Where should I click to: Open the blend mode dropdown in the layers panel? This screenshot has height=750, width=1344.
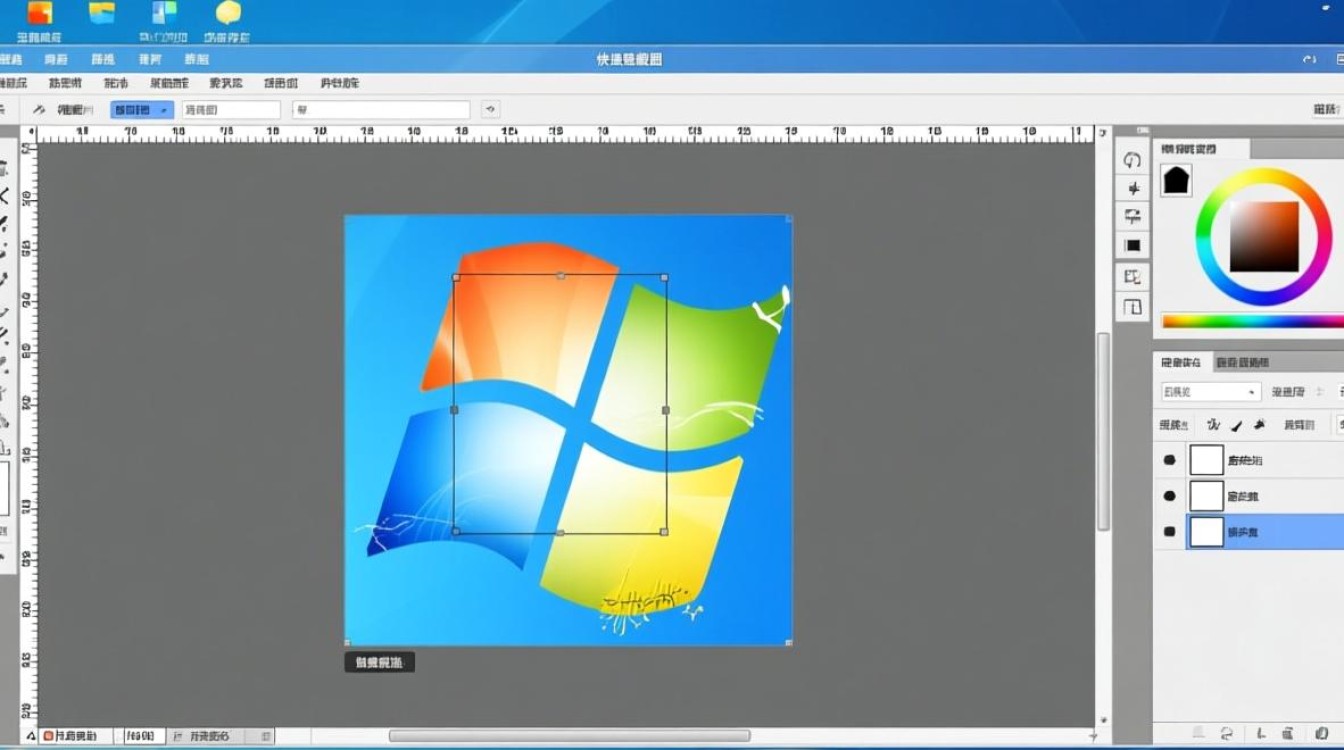tap(1210, 391)
